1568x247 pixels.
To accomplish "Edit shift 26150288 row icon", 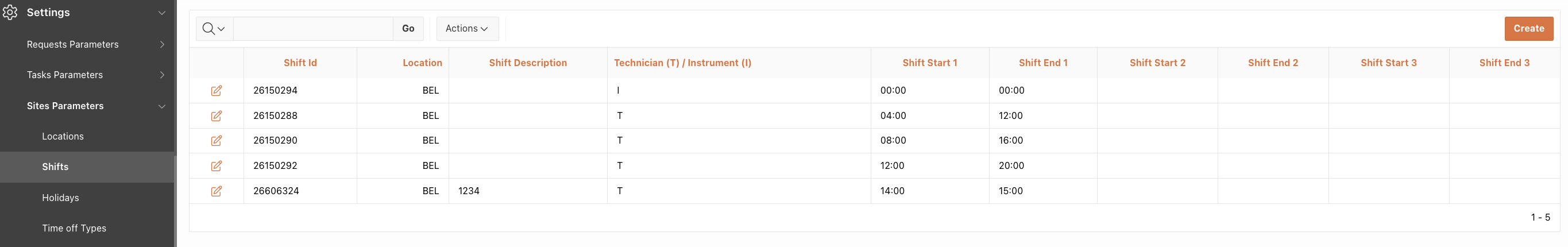I will tap(216, 115).
